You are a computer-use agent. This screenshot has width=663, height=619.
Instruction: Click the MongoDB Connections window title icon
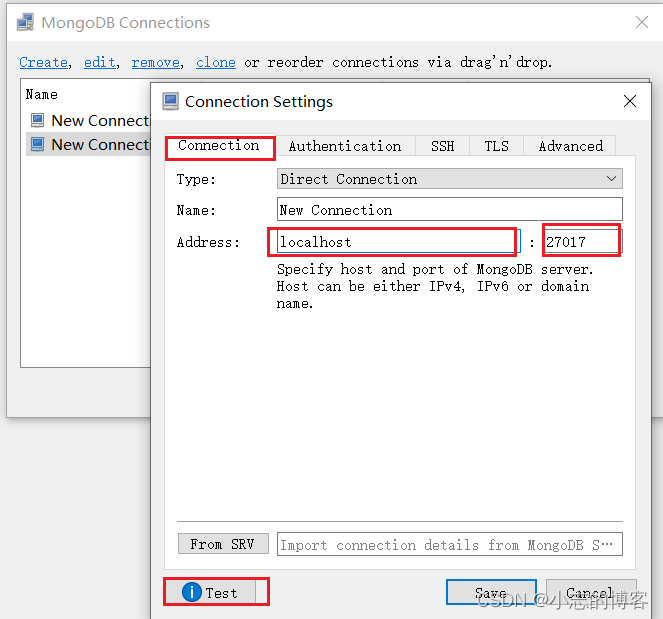(x=25, y=22)
